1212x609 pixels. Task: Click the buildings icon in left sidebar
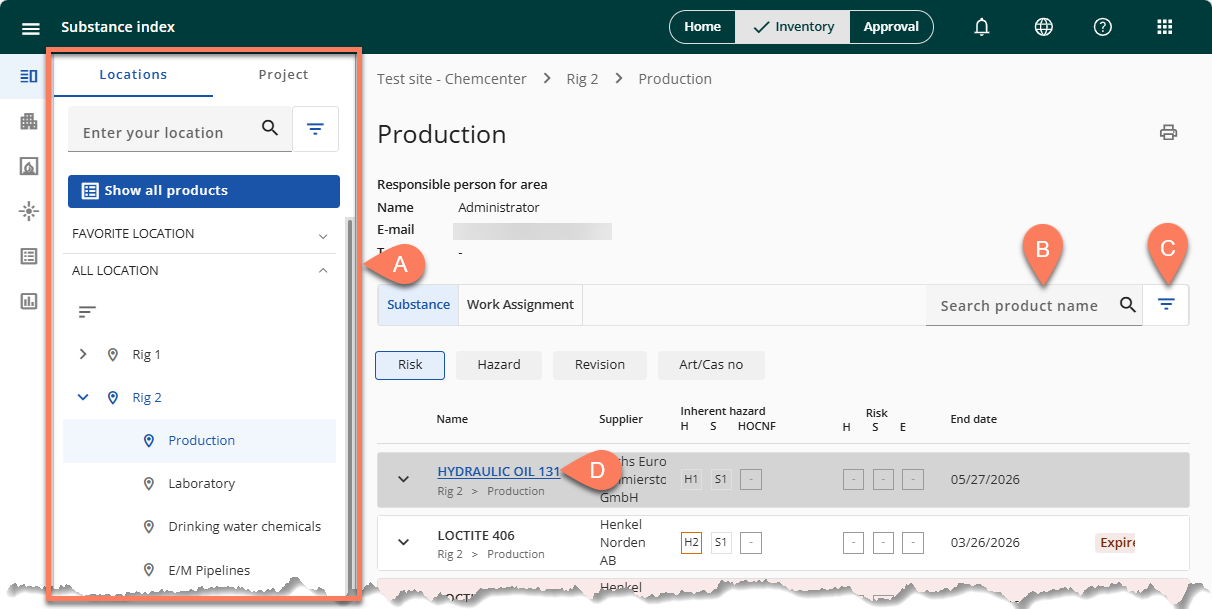(28, 122)
